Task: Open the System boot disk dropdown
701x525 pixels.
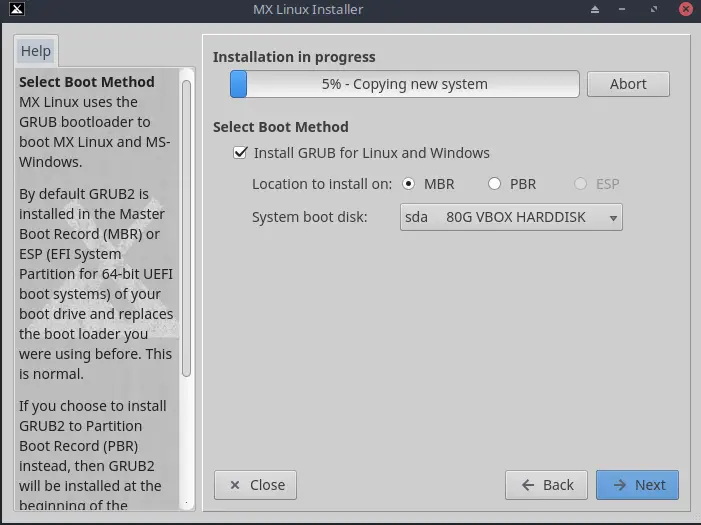Action: pyautogui.click(x=511, y=217)
